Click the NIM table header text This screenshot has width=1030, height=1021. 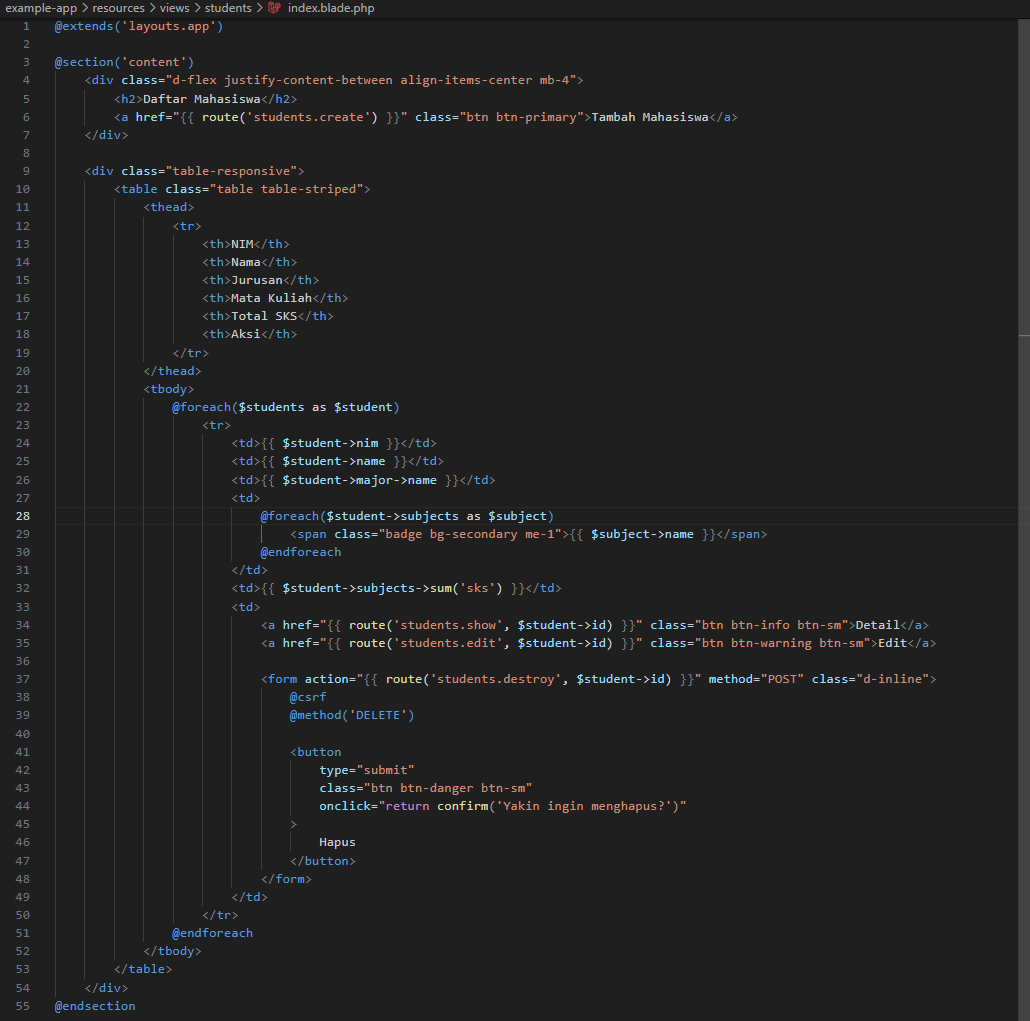tap(242, 244)
